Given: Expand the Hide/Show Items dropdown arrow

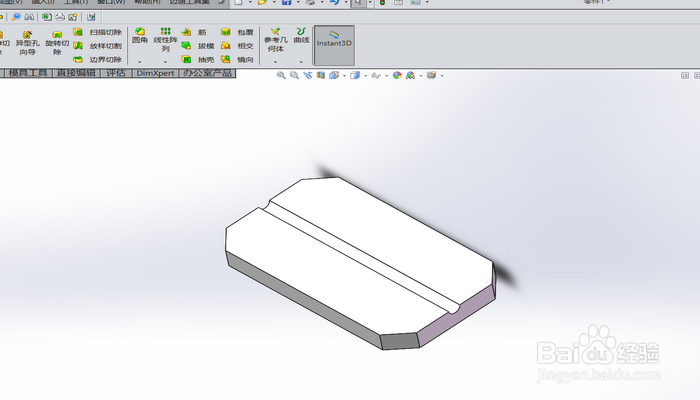Looking at the screenshot, I should point(386,76).
